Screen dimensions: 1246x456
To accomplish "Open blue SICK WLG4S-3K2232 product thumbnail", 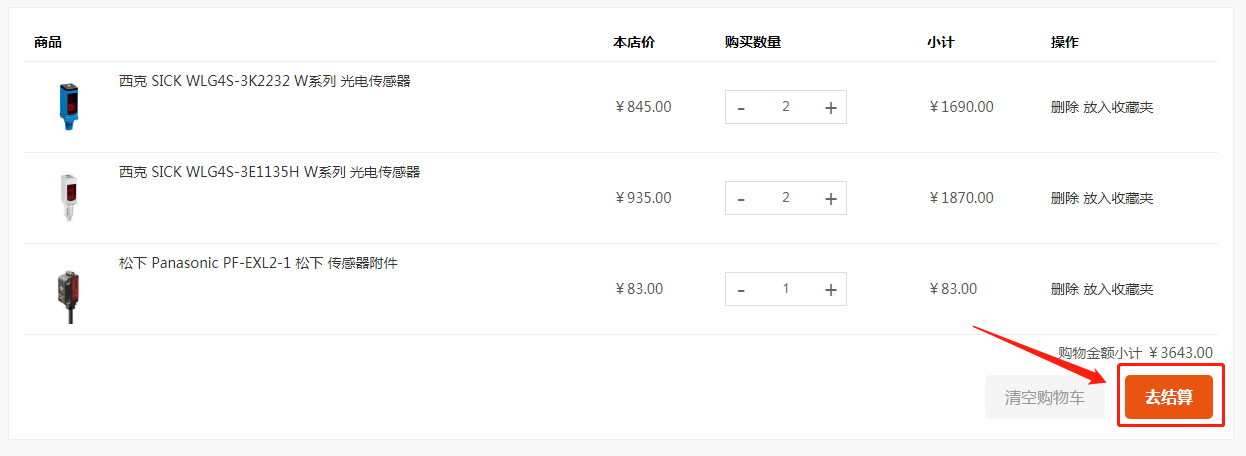I will click(x=66, y=107).
